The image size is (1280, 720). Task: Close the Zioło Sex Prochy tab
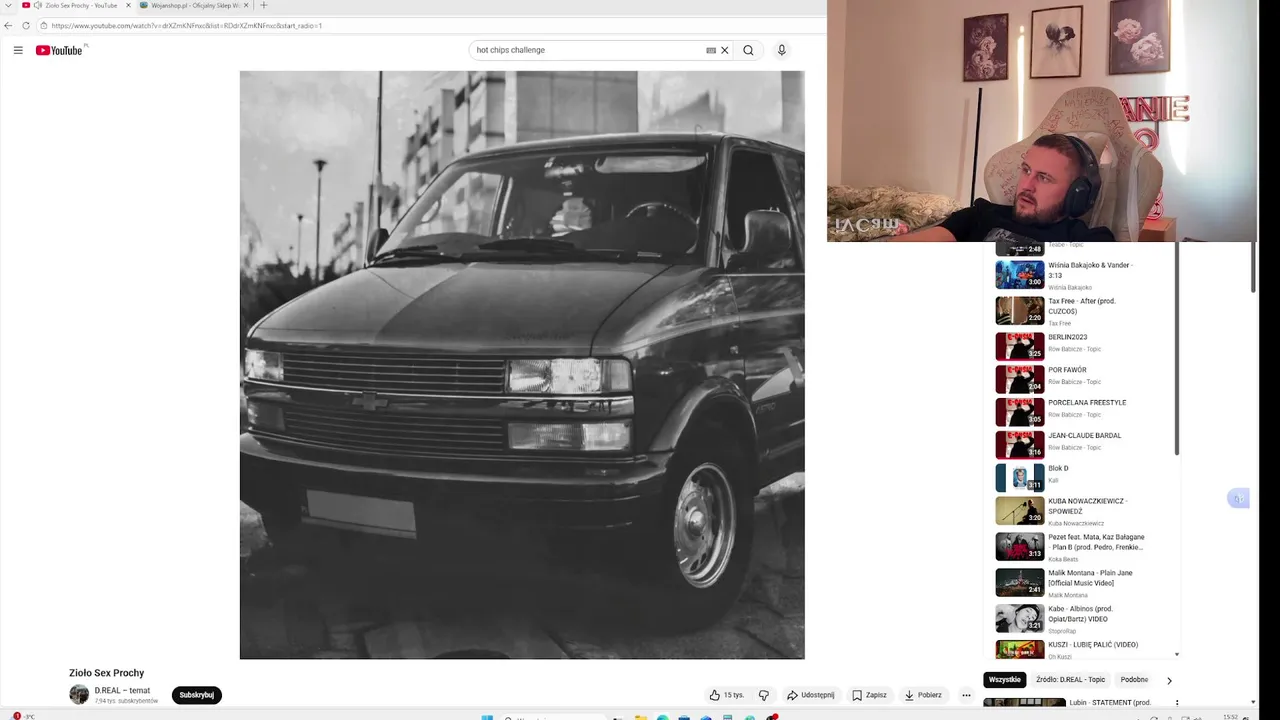pyautogui.click(x=128, y=5)
